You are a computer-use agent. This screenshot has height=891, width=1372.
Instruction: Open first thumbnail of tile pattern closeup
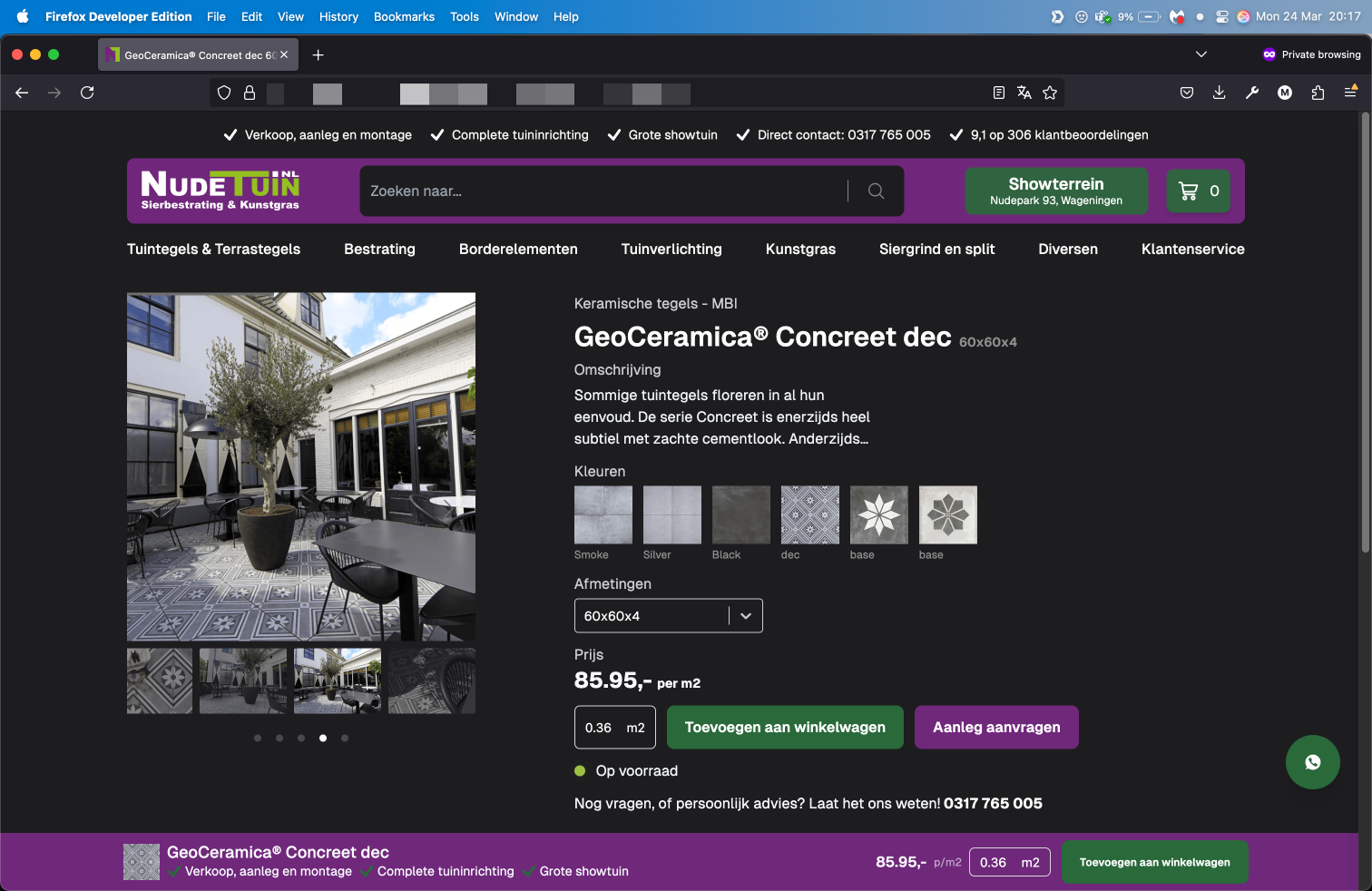(x=160, y=680)
